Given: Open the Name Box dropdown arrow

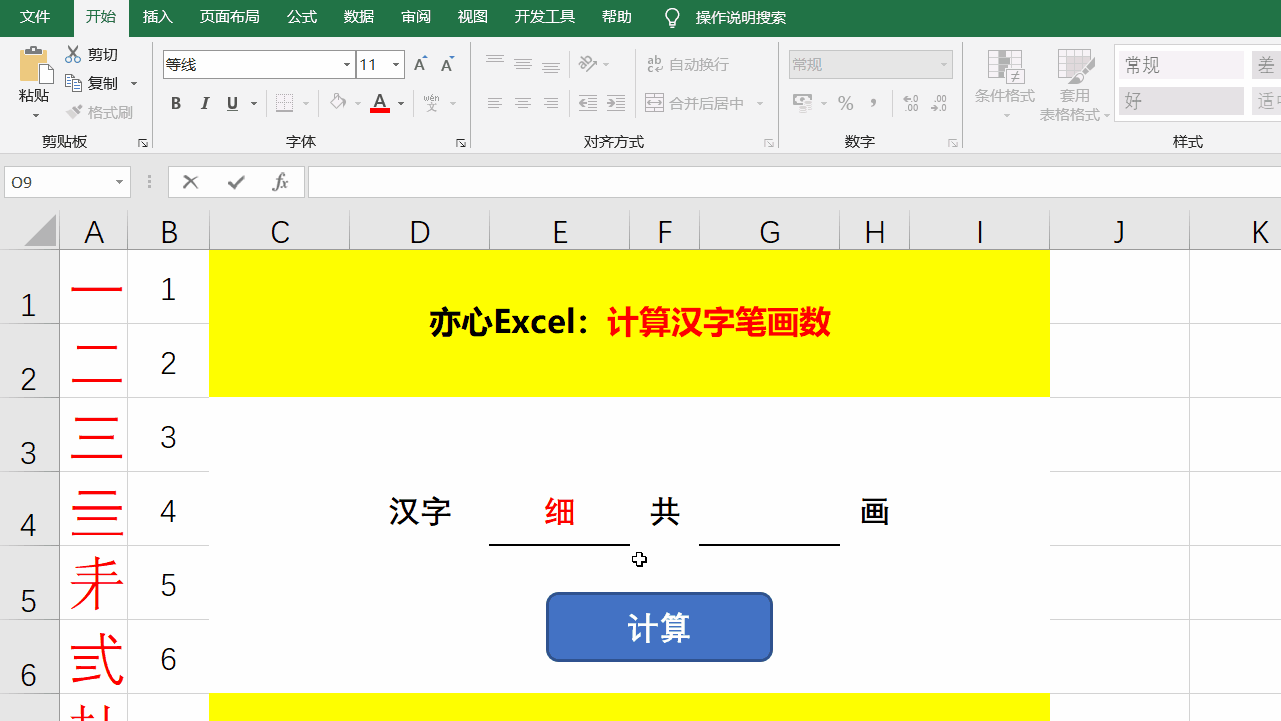Looking at the screenshot, I should (121, 182).
